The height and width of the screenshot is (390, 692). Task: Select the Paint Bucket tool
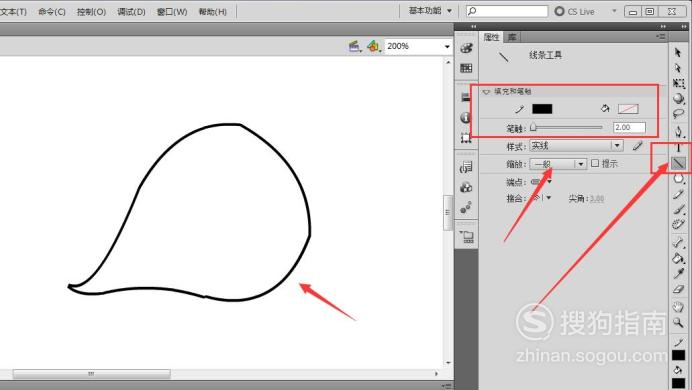pos(678,258)
